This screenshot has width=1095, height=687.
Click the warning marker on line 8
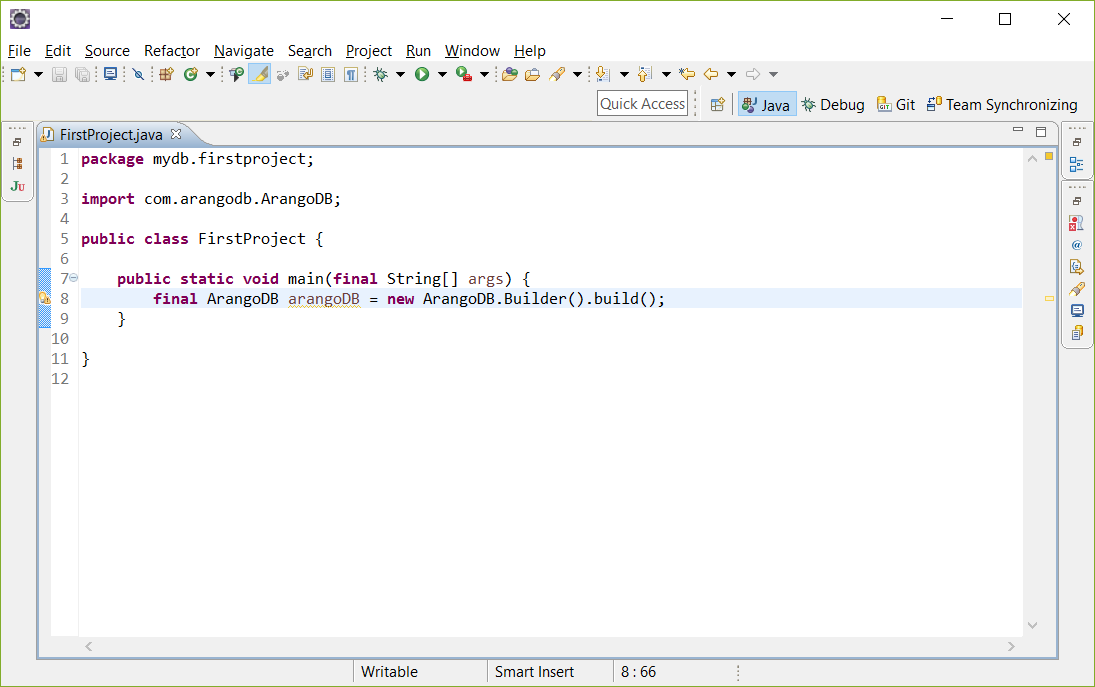(x=45, y=298)
